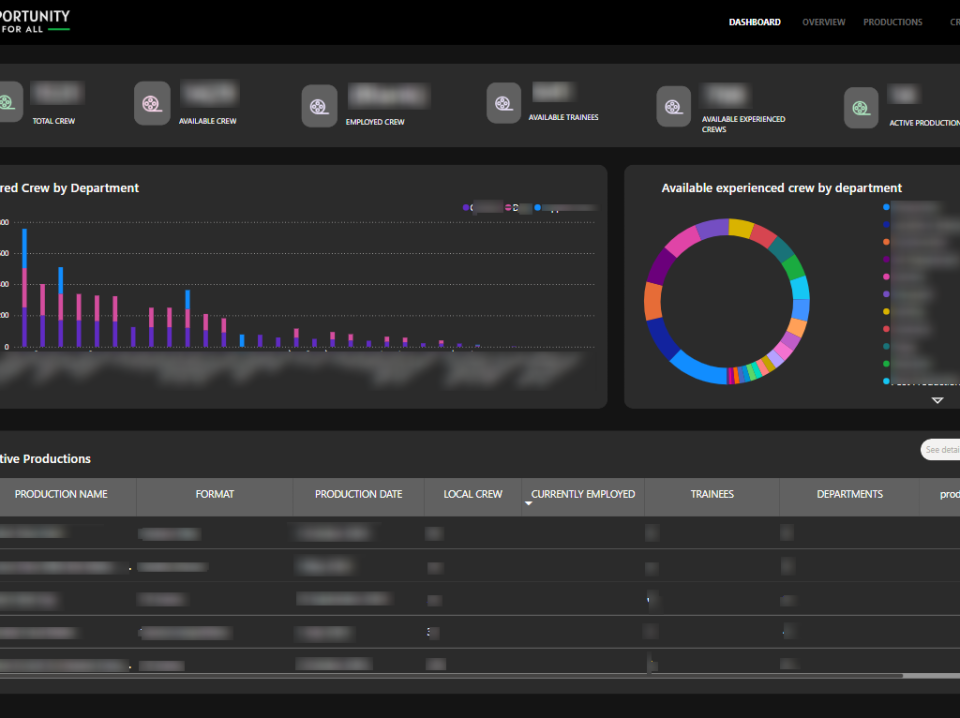This screenshot has width=960, height=718.
Task: Open the Dashboard nav item
Action: coord(754,22)
